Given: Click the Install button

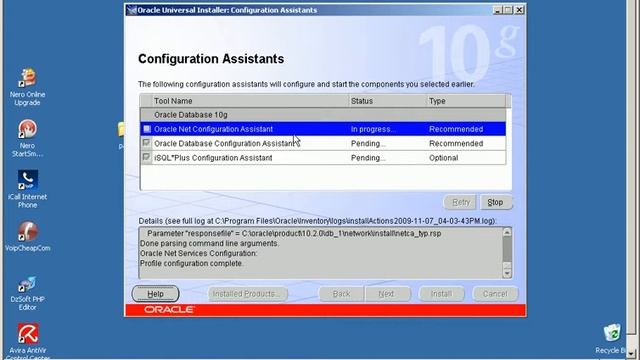Looking at the screenshot, I should [441, 294].
